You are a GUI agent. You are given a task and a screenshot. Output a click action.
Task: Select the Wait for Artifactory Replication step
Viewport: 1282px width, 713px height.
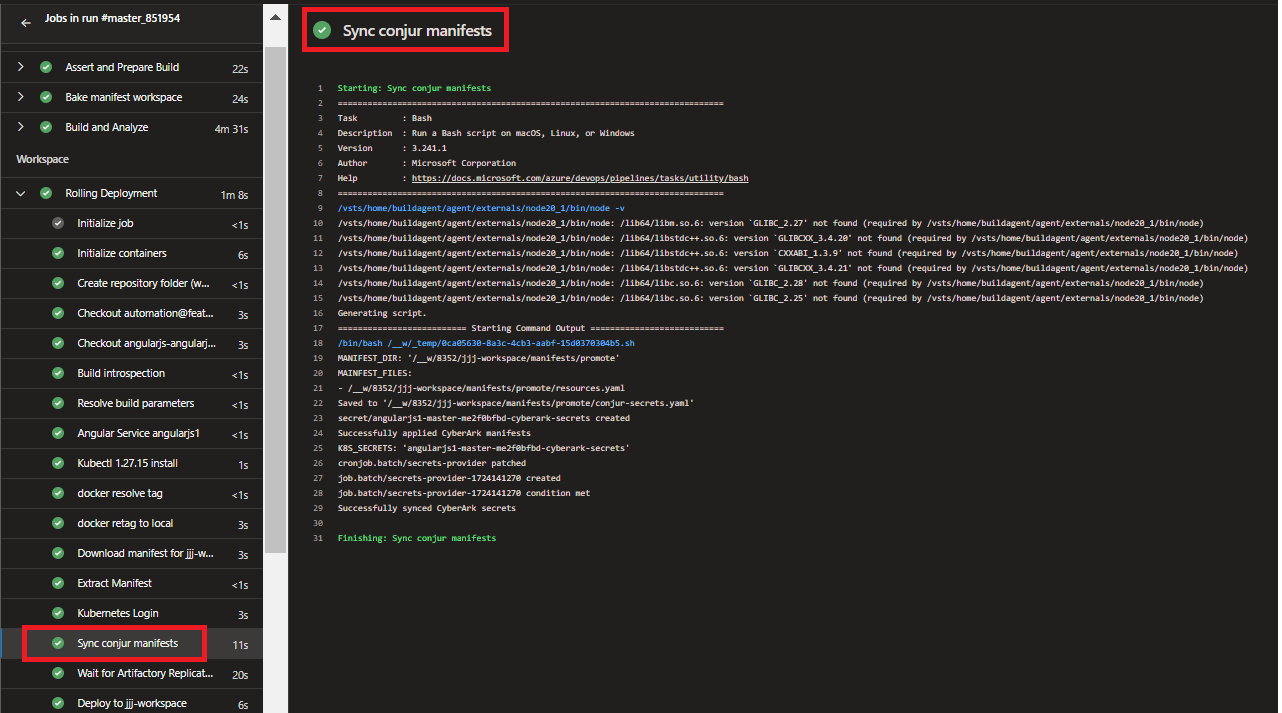[x=145, y=673]
